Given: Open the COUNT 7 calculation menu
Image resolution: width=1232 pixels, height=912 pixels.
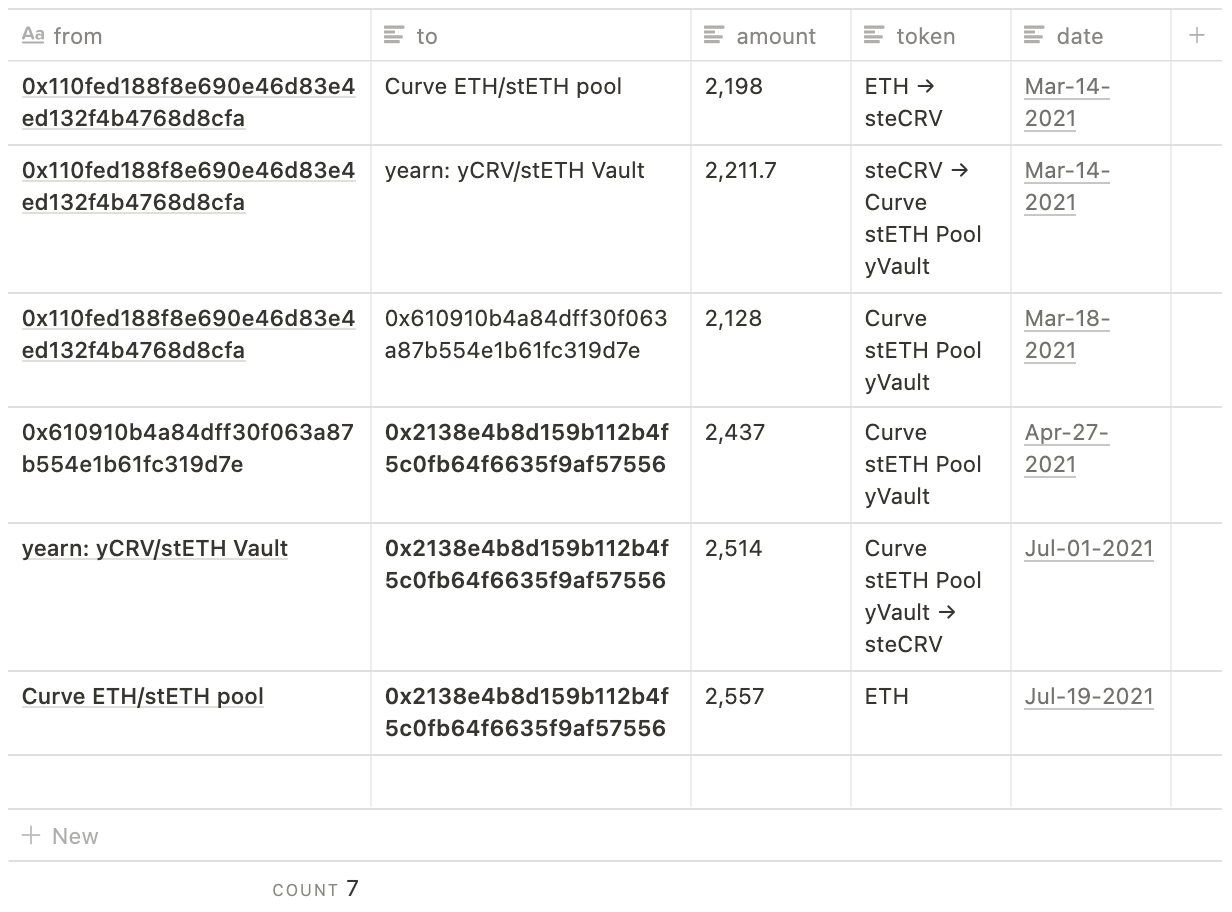Looking at the screenshot, I should tap(315, 889).
